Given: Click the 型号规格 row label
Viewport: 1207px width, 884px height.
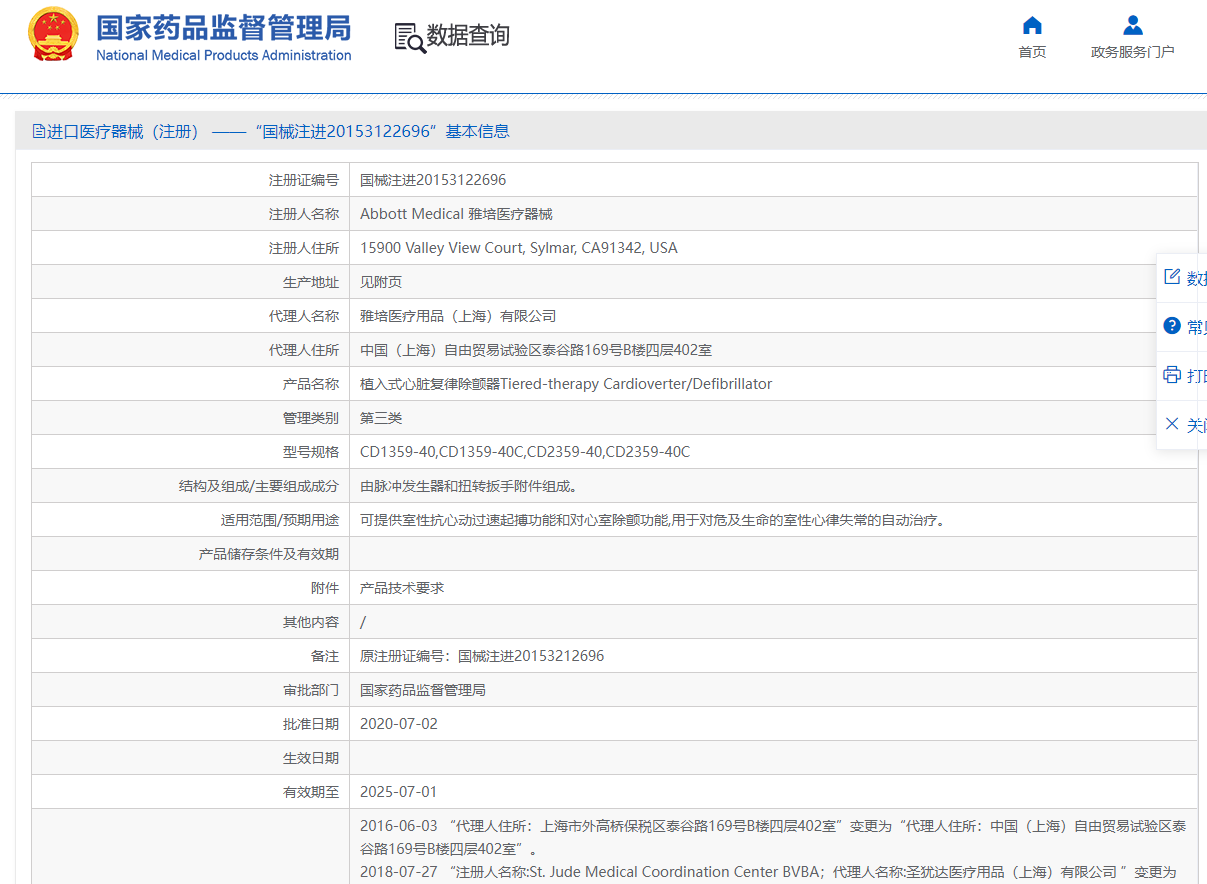Looking at the screenshot, I should pos(311,452).
